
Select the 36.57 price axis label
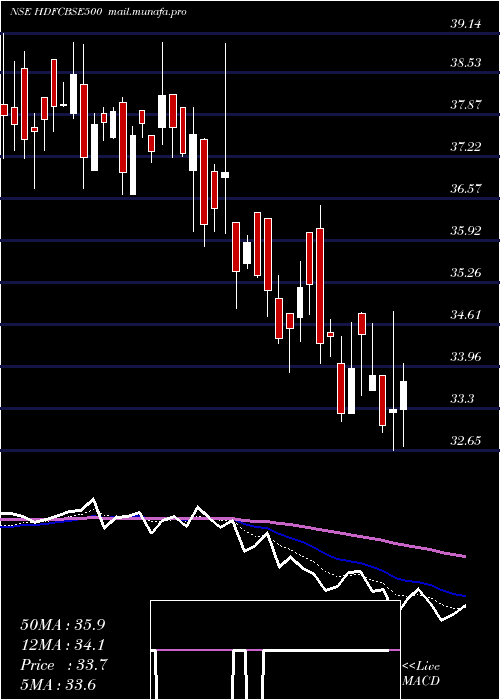tap(466, 188)
